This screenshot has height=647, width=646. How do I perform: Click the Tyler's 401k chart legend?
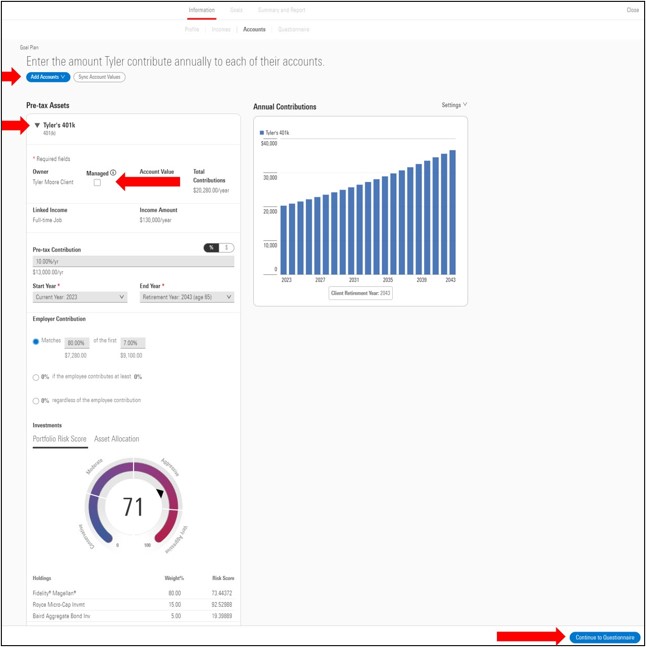coord(274,133)
